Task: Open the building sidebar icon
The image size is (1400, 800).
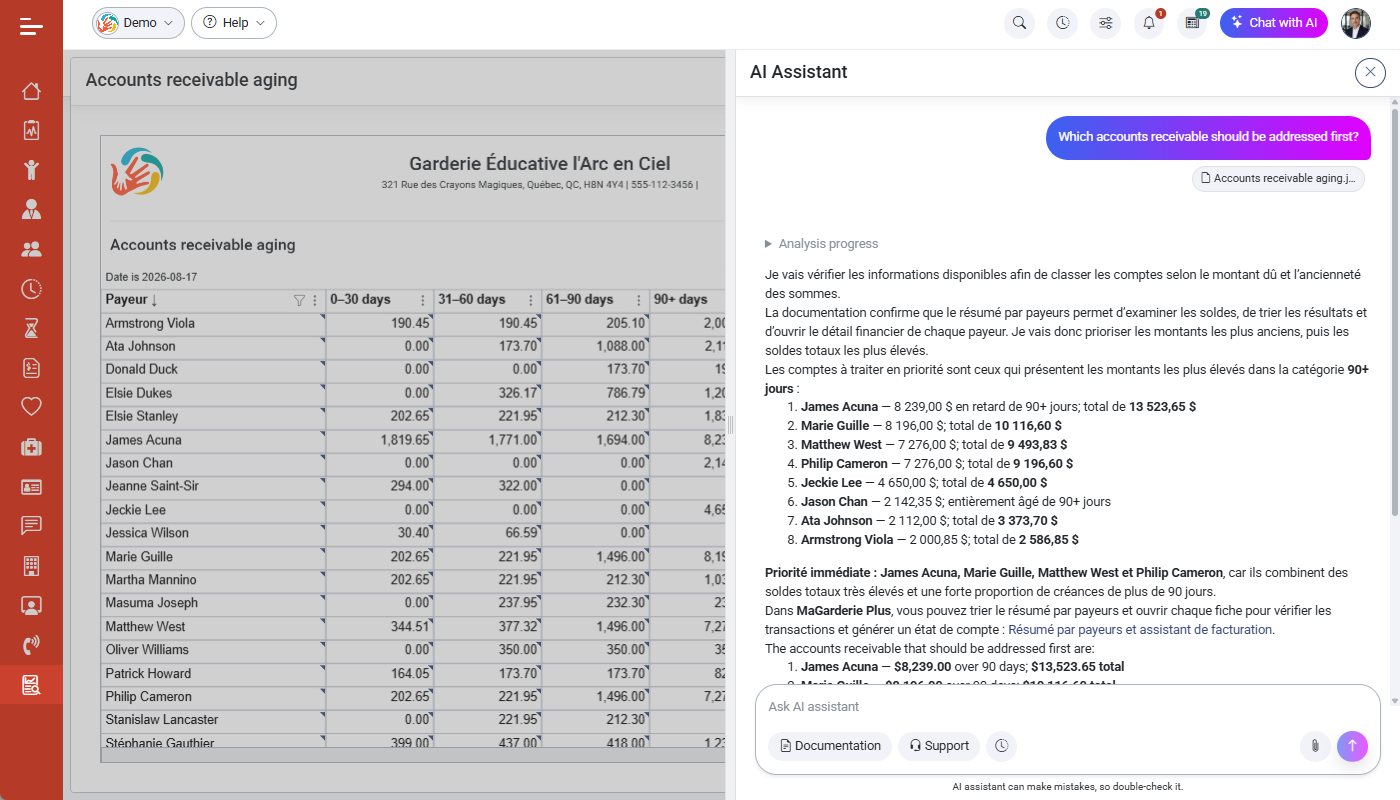Action: point(31,566)
